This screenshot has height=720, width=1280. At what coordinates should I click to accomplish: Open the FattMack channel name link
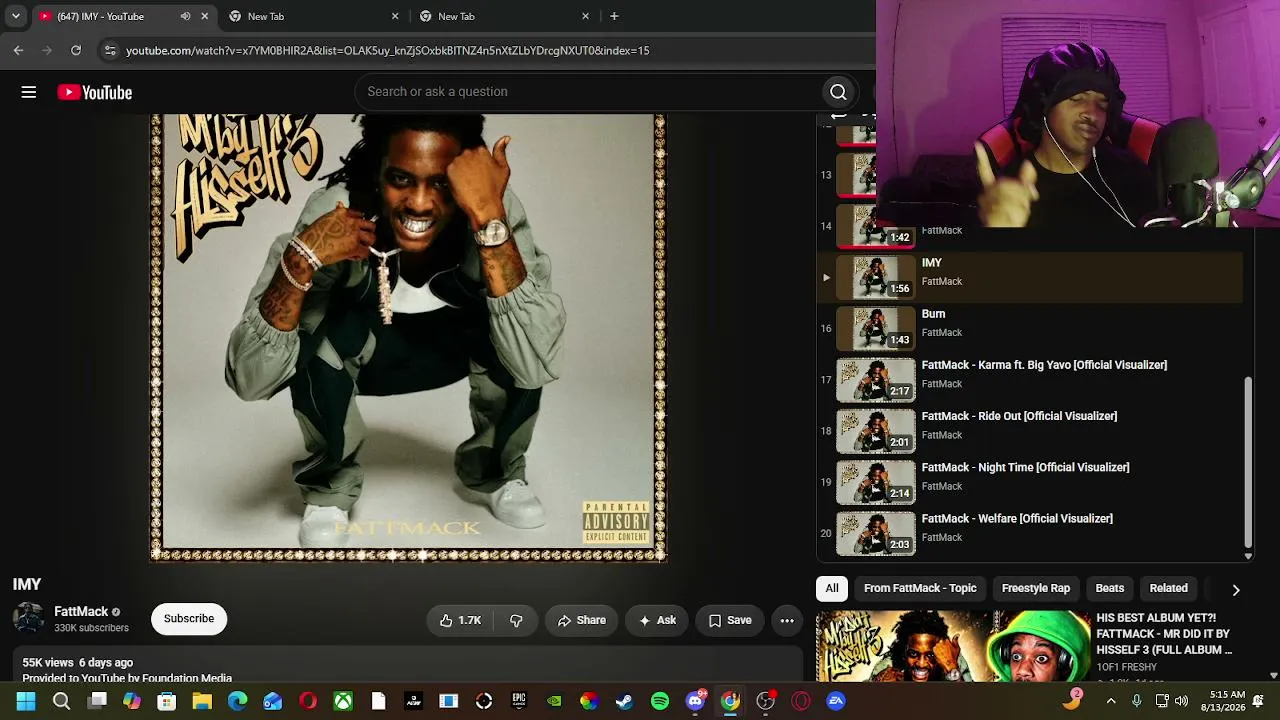coord(81,611)
